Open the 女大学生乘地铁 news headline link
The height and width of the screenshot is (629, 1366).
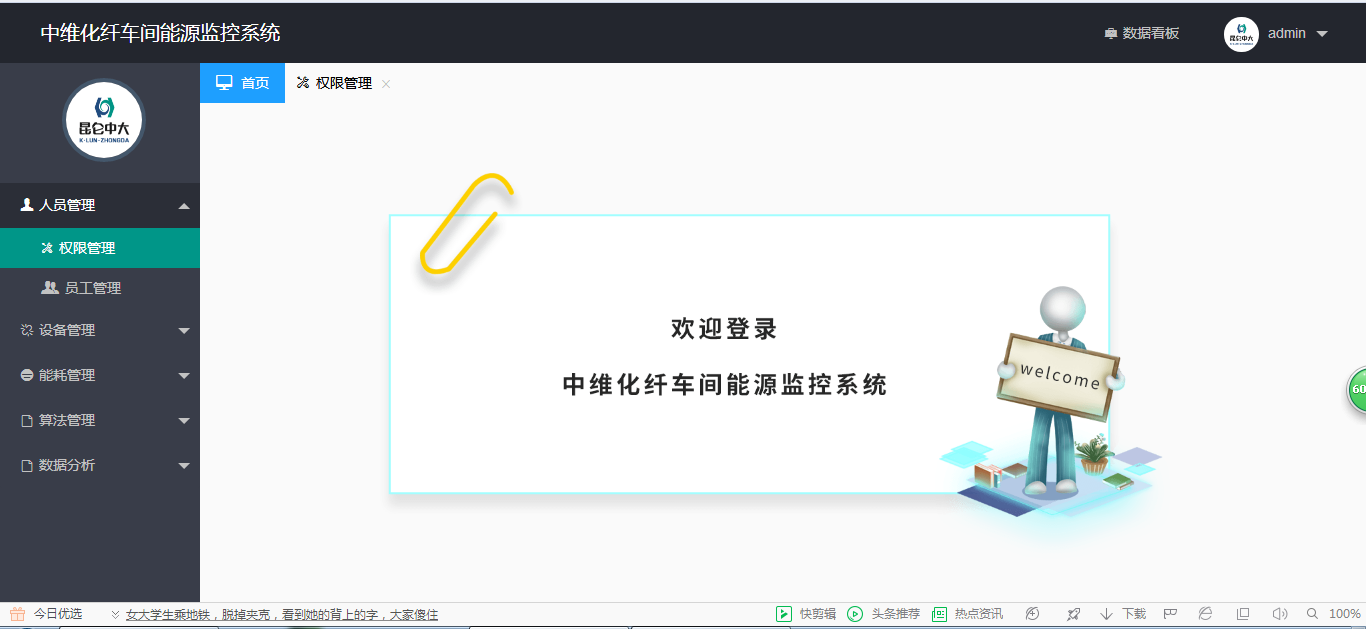[x=282, y=615]
